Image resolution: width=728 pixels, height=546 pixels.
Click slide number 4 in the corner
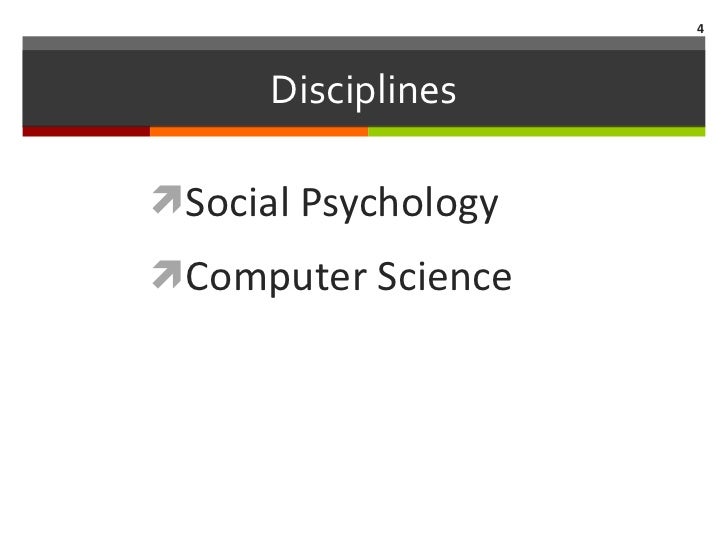point(700,29)
